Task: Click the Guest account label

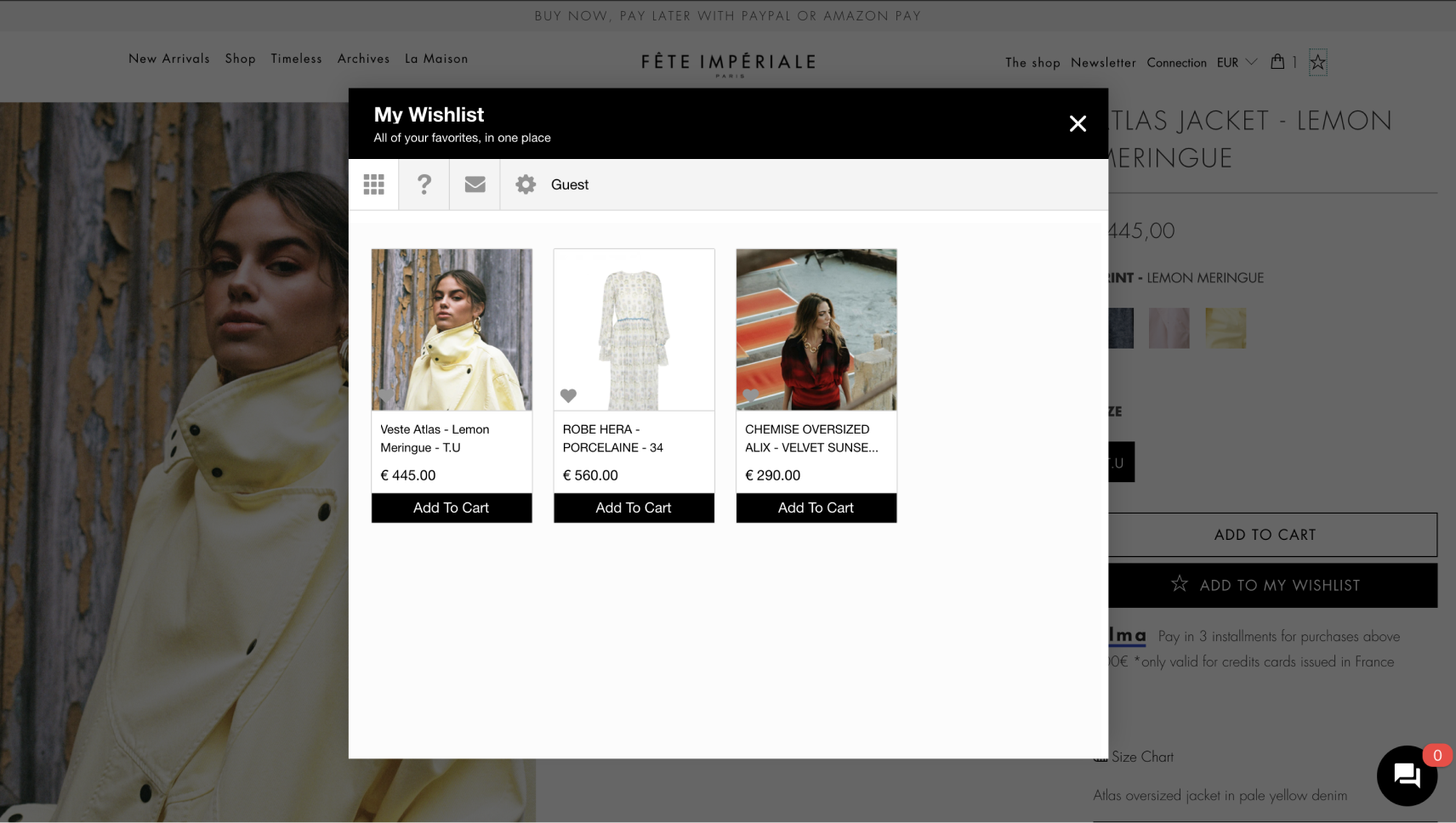Action: click(x=570, y=184)
